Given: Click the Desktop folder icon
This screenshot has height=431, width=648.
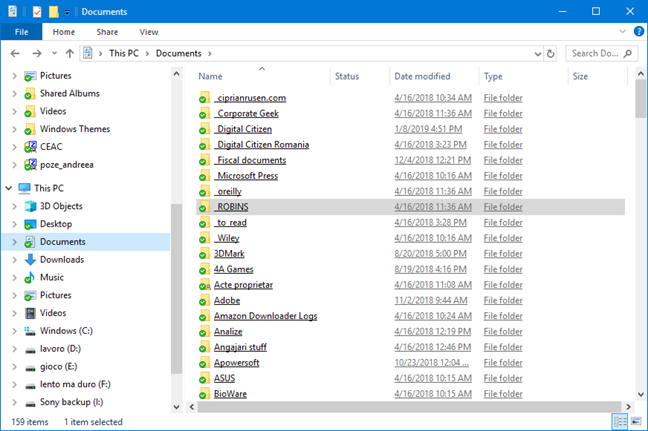Looking at the screenshot, I should [x=30, y=224].
